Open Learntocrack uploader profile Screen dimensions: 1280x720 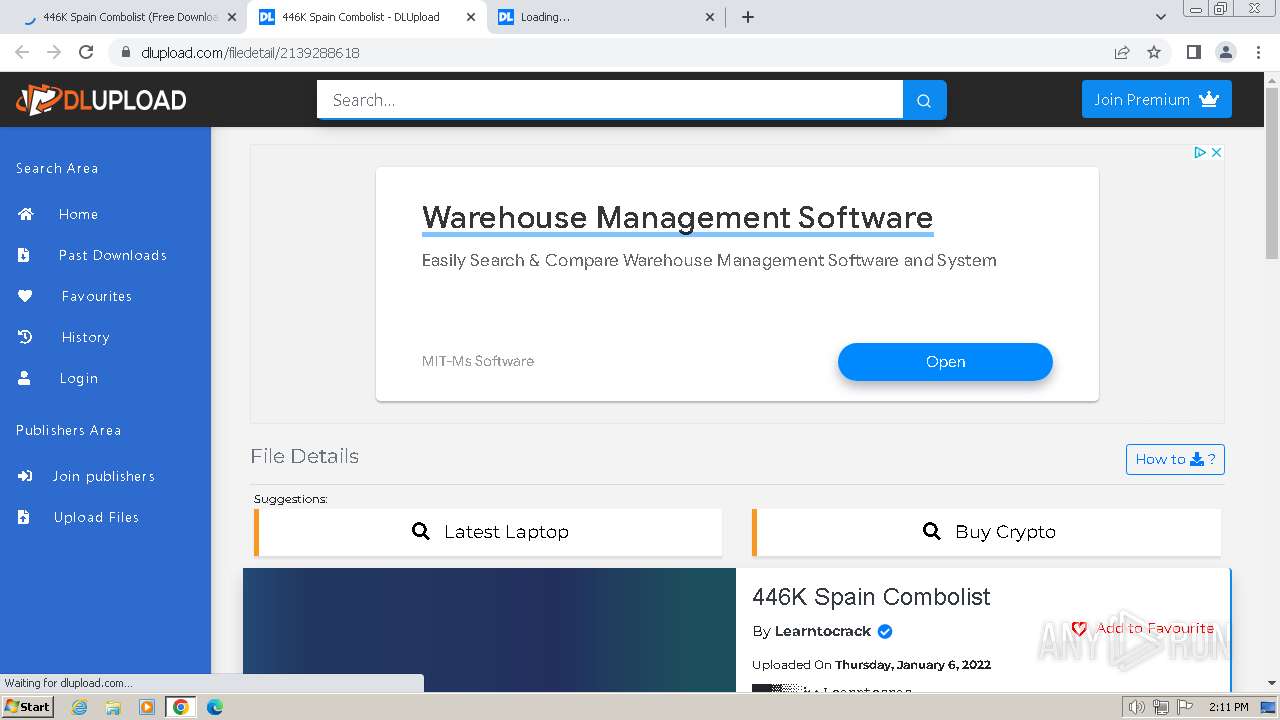coord(823,631)
